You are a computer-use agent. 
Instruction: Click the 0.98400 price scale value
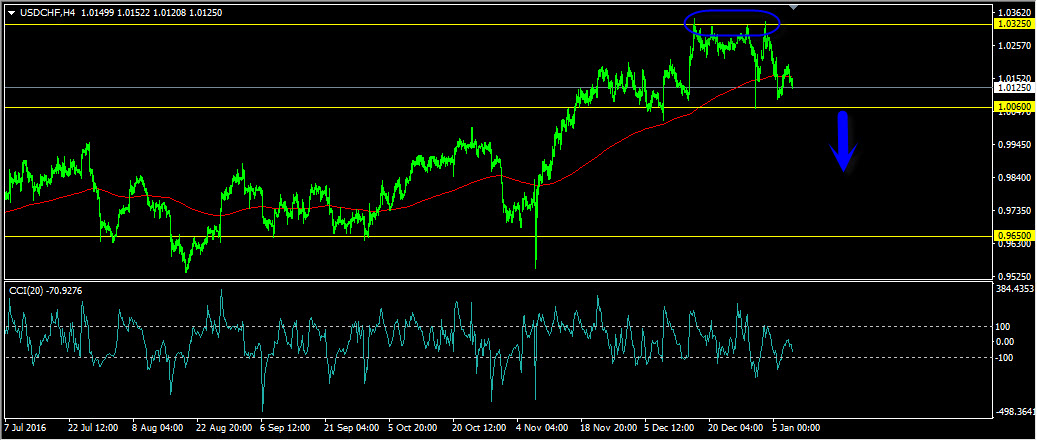1014,178
